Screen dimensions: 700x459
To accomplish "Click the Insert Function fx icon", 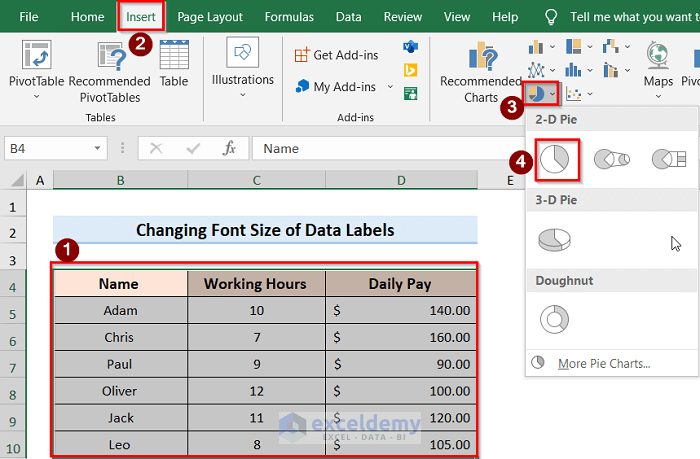I will tap(229, 148).
